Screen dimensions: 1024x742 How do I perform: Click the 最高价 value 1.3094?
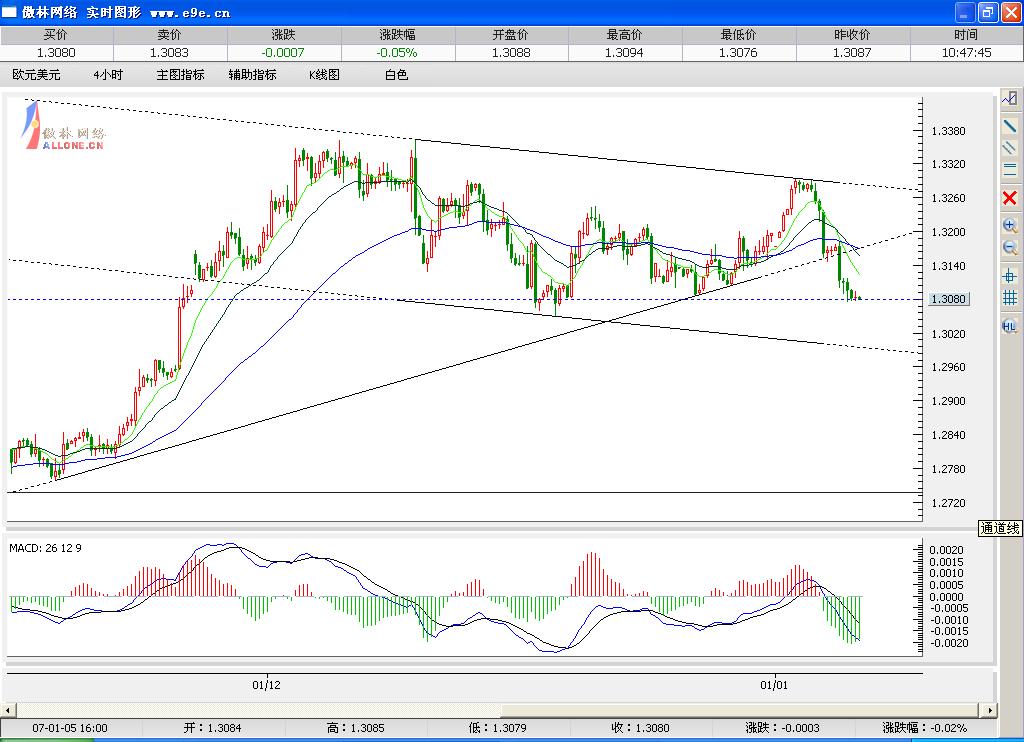624,53
